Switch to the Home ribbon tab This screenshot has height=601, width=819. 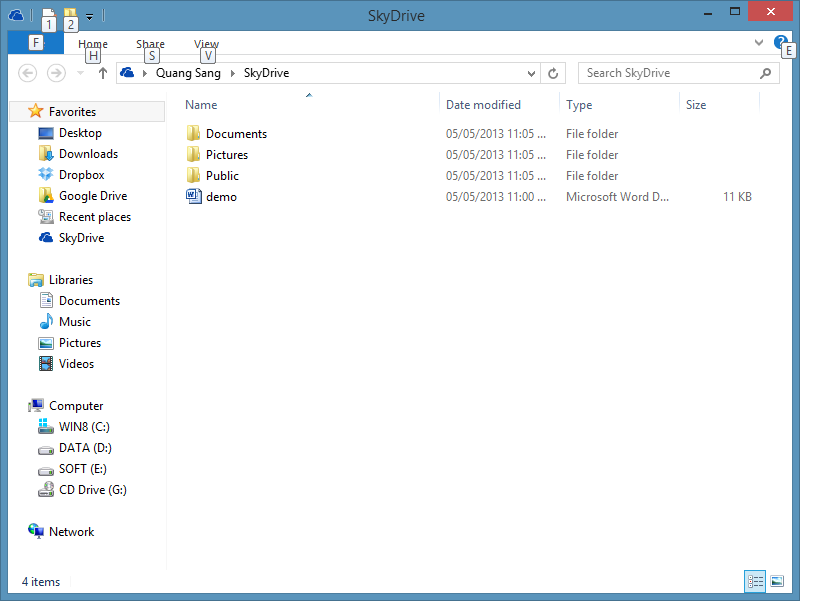point(93,44)
